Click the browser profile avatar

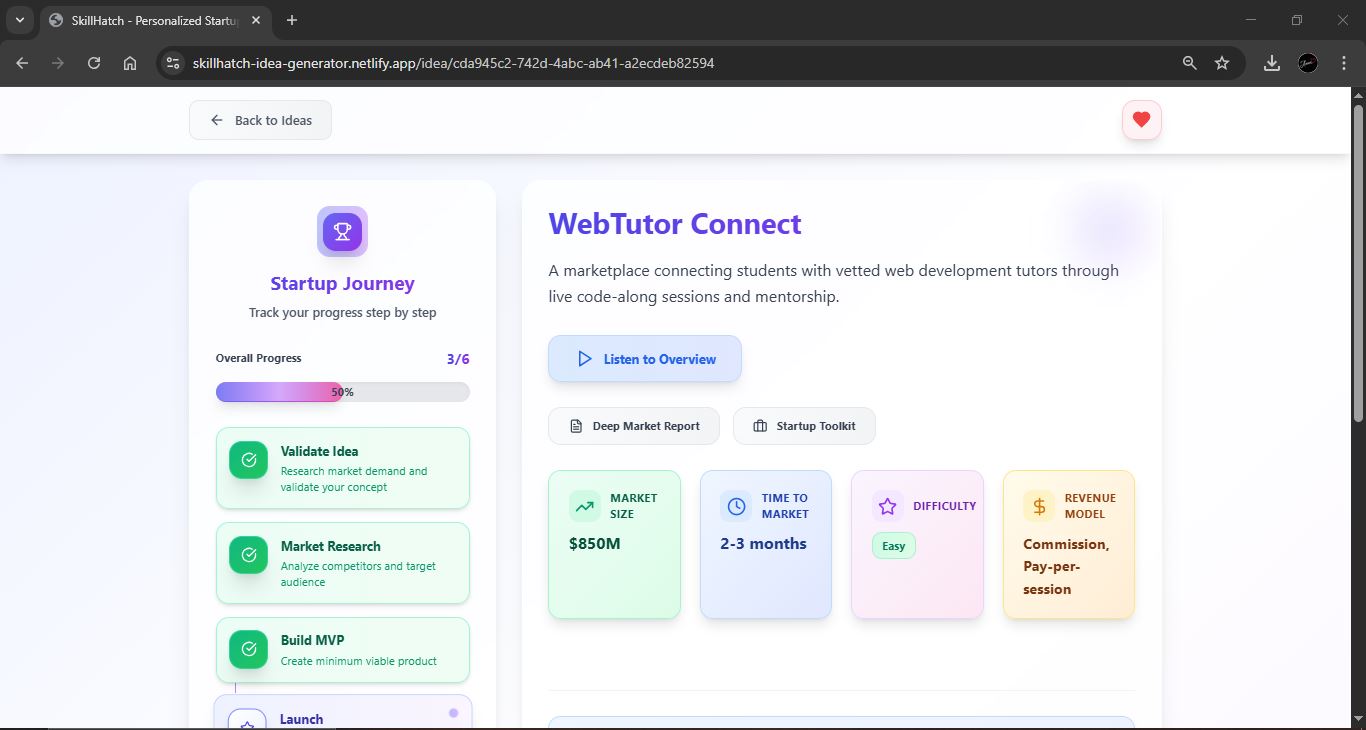(1308, 63)
